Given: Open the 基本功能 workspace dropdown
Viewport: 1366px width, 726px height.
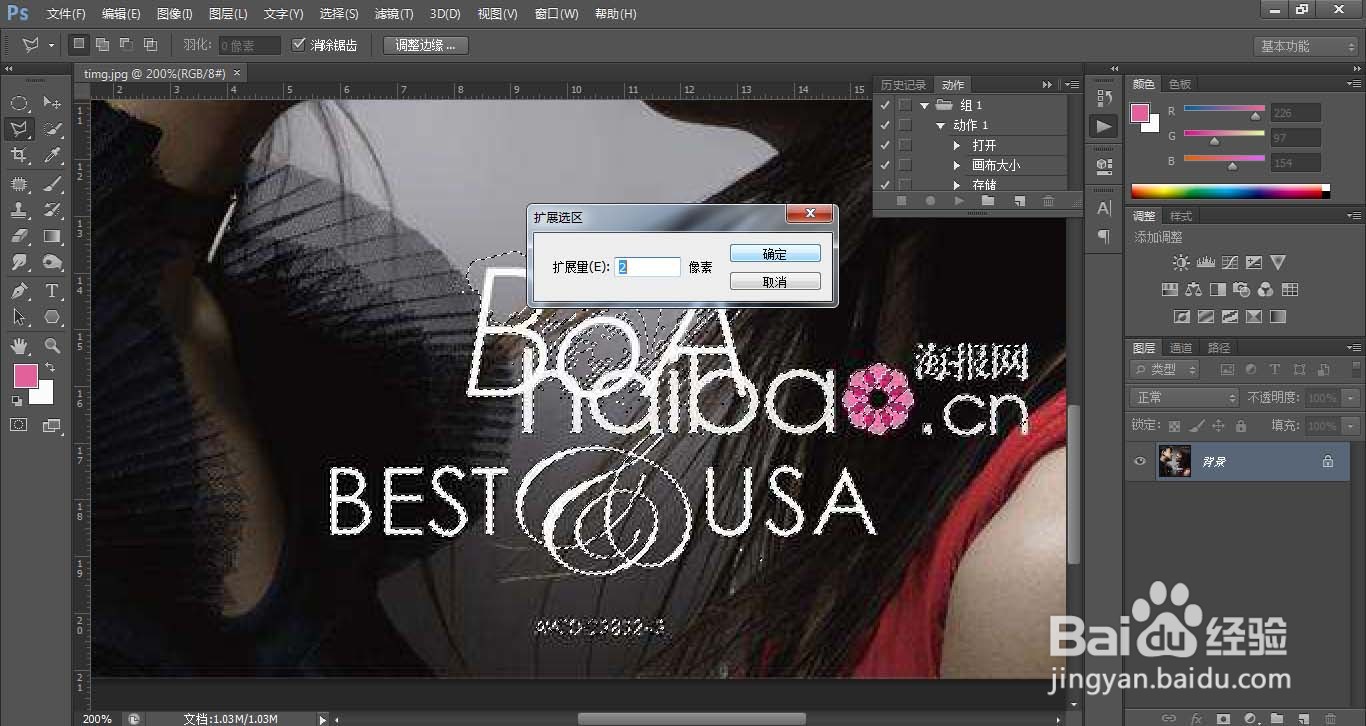Looking at the screenshot, I should (1306, 46).
